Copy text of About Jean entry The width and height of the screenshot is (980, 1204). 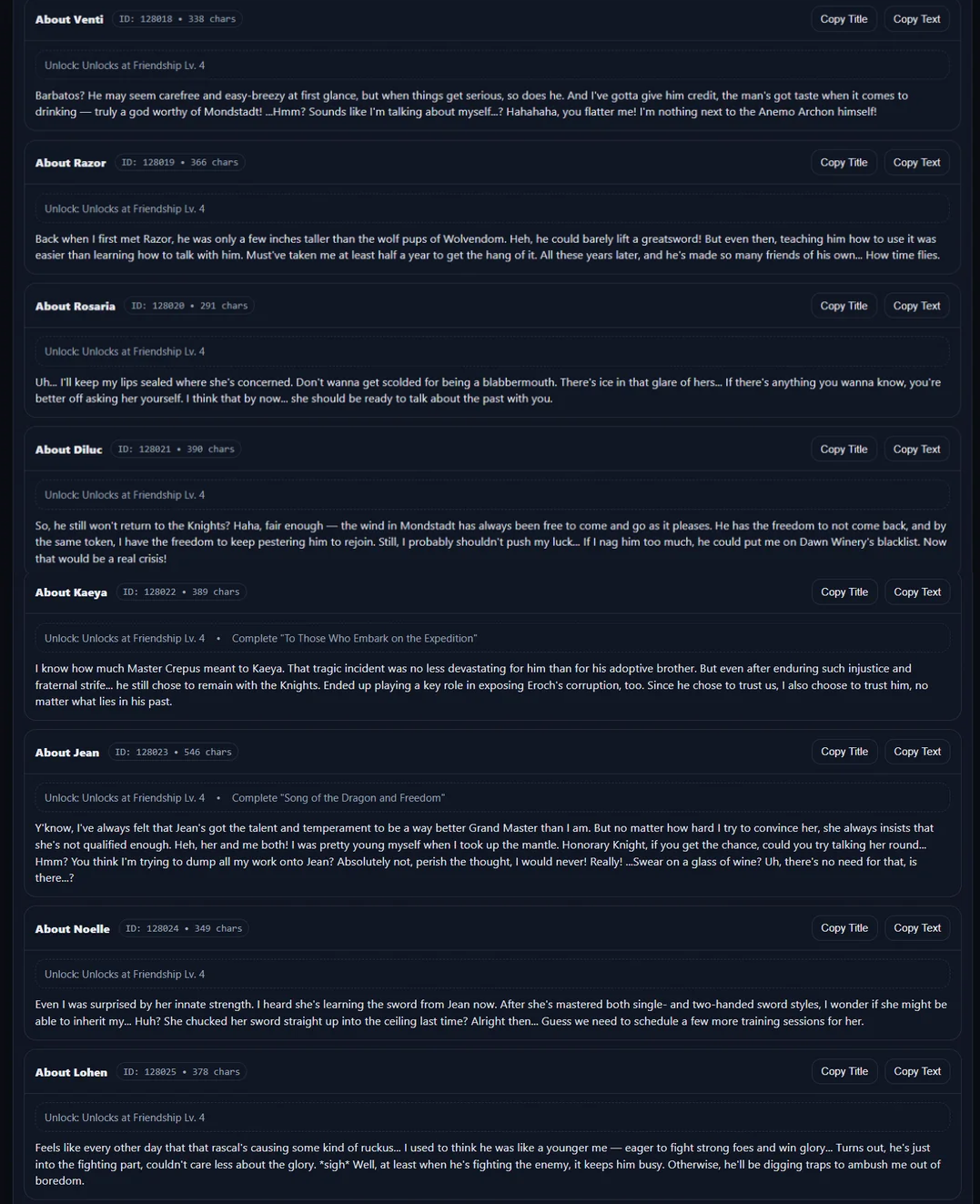pyautogui.click(x=917, y=752)
